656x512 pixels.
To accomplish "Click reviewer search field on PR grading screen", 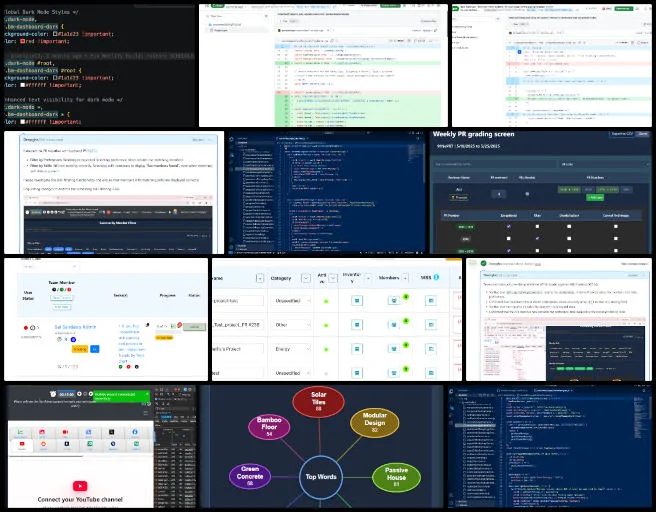I will click(495, 164).
